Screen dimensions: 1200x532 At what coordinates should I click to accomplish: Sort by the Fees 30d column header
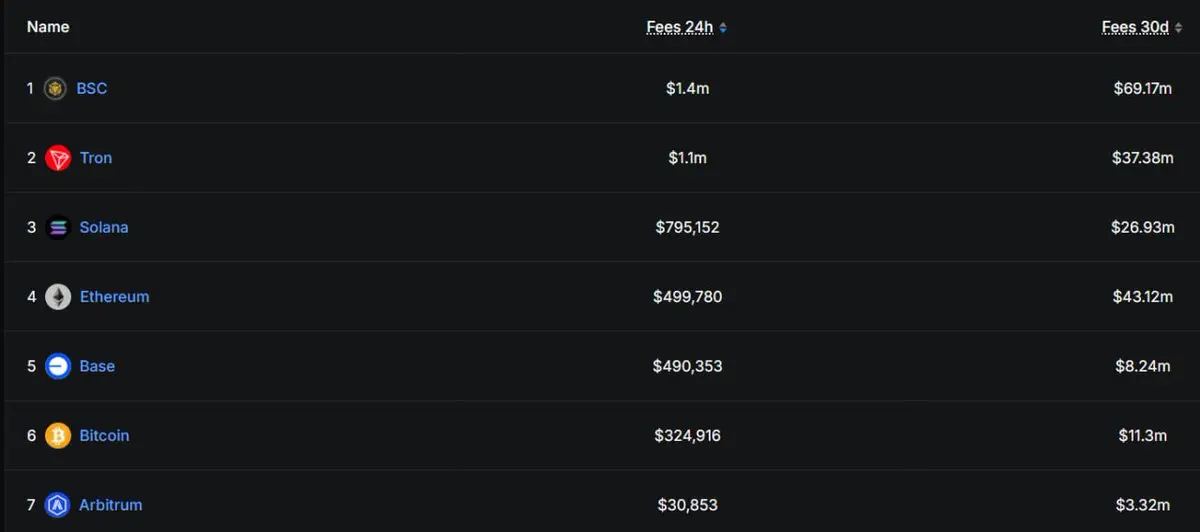(x=1135, y=27)
